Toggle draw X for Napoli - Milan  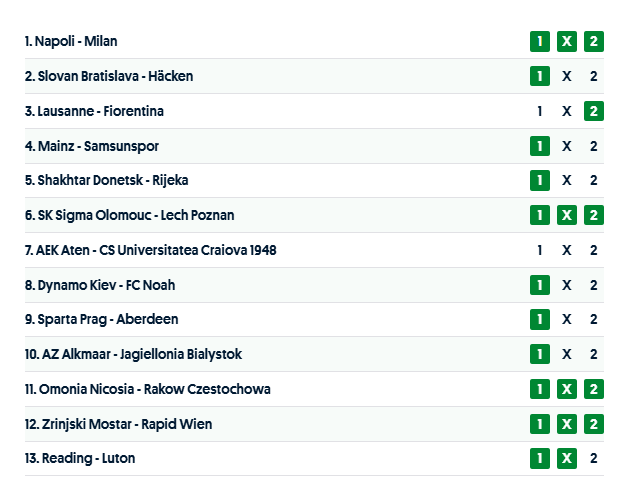[x=566, y=41]
